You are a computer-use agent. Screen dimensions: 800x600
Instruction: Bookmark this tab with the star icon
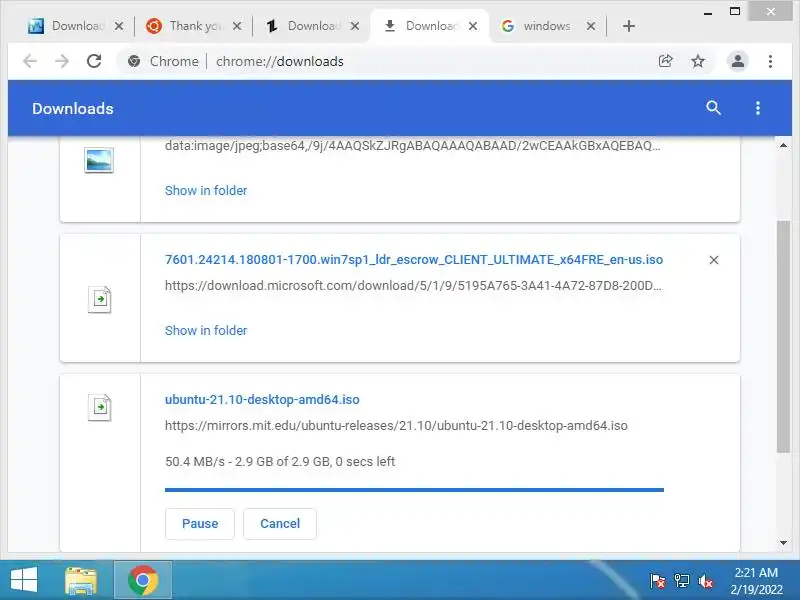tap(697, 61)
